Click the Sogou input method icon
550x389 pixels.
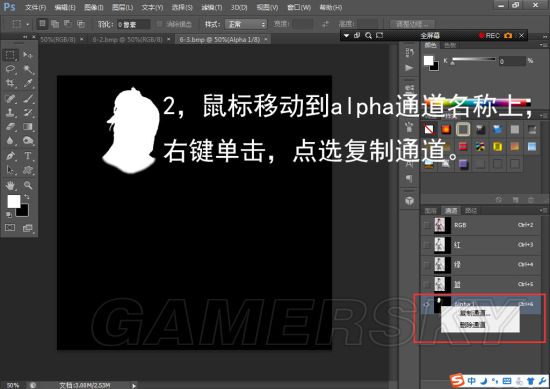457,380
